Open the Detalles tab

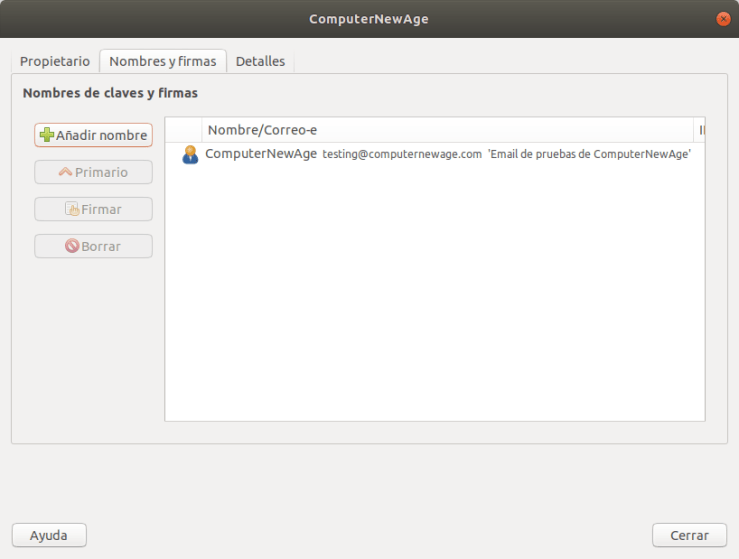coord(260,61)
